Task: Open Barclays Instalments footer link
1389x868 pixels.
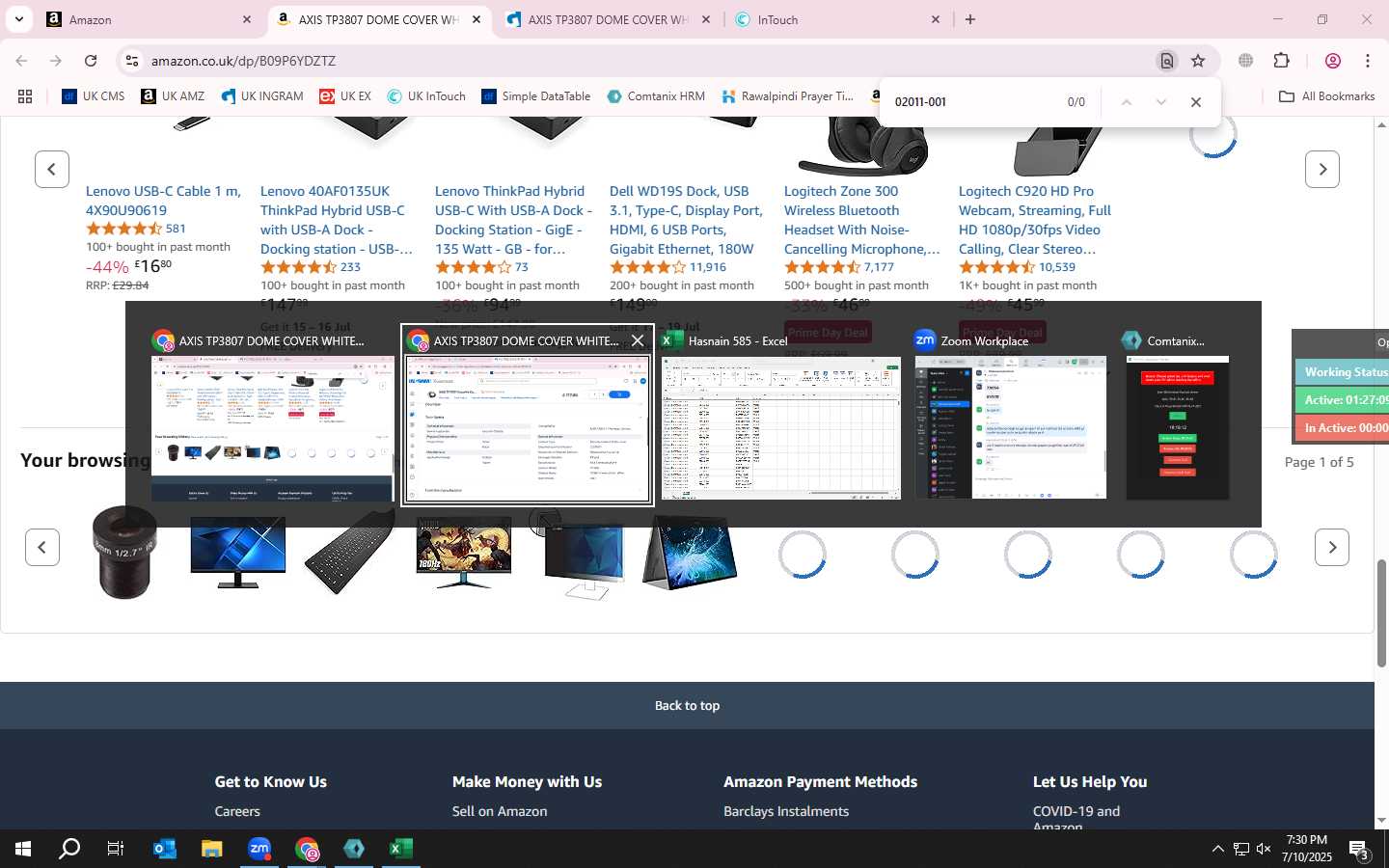Action: pos(786,811)
